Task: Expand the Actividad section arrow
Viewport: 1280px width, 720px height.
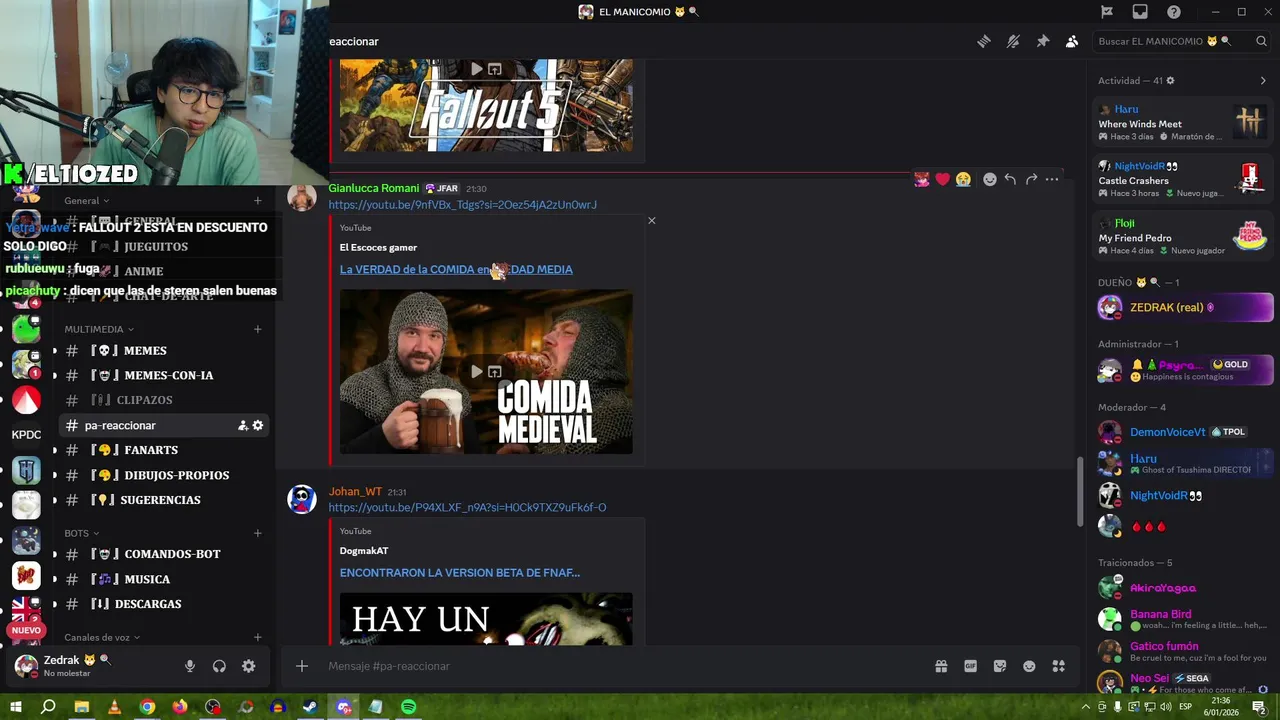Action: tap(1263, 81)
